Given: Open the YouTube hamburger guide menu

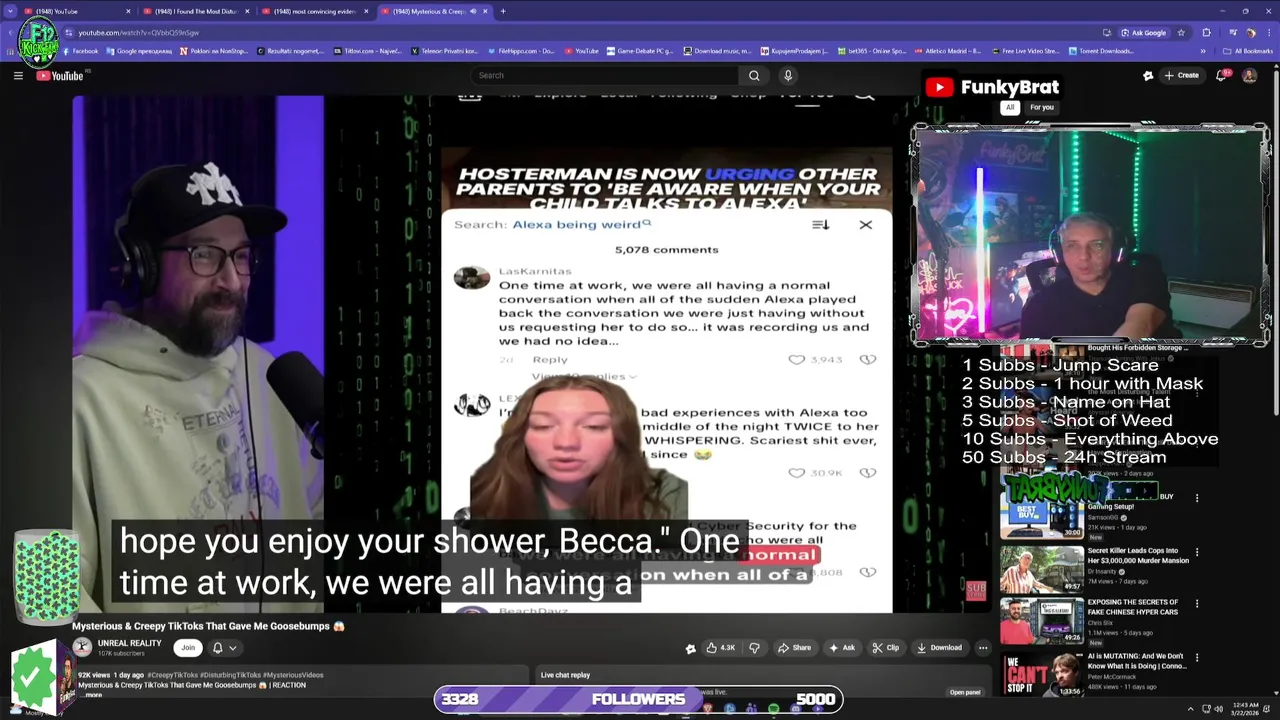Looking at the screenshot, I should (x=18, y=76).
